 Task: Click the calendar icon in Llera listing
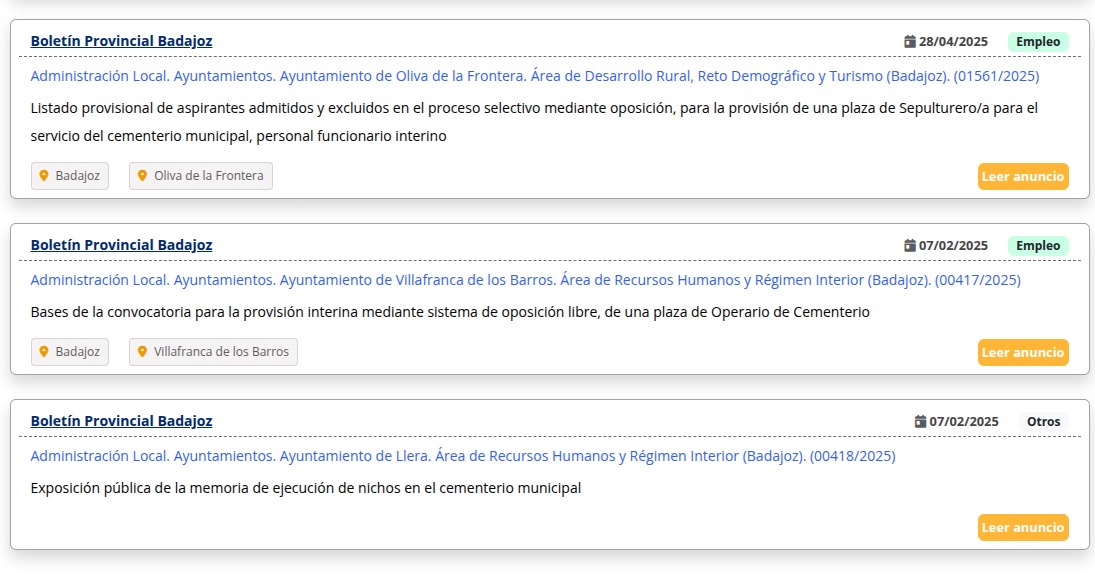pyautogui.click(x=920, y=421)
